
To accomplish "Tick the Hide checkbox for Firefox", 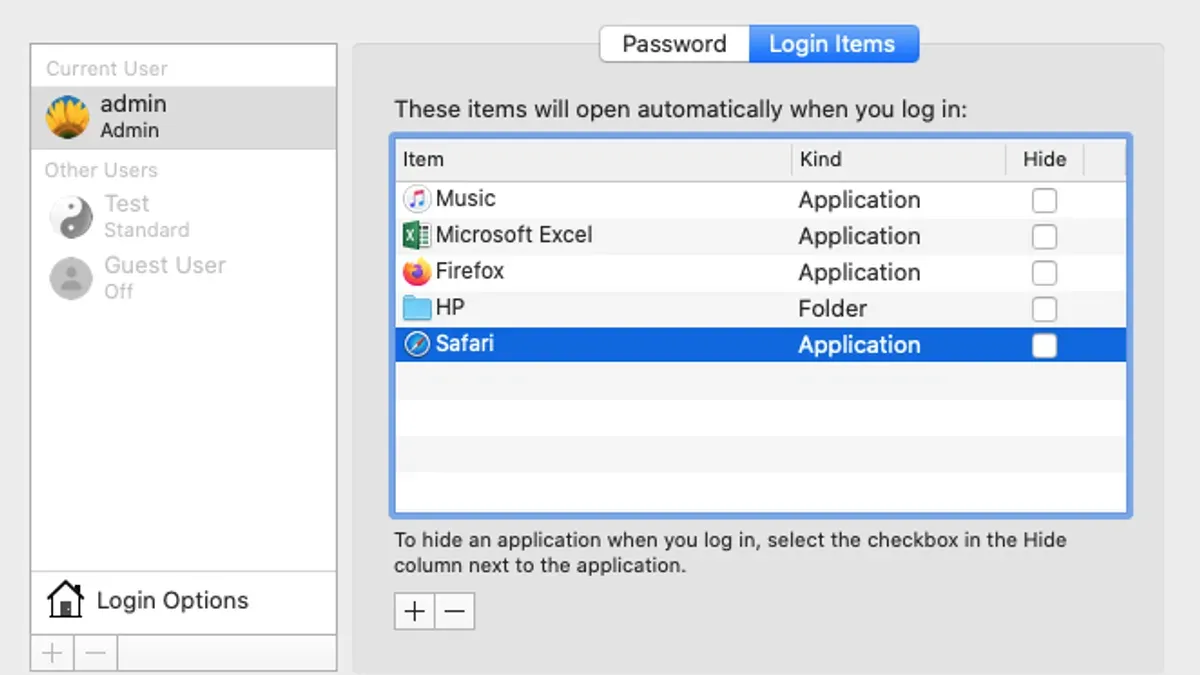I will (x=1044, y=272).
